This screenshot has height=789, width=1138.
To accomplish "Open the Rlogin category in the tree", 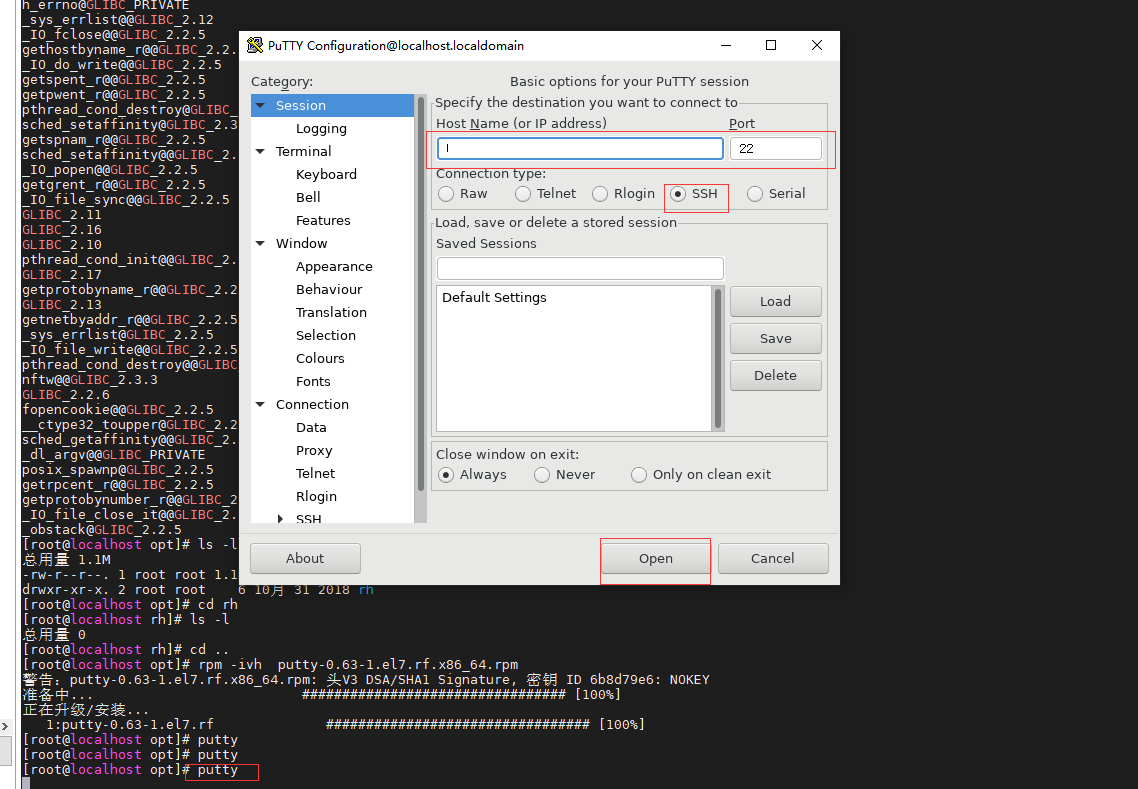I will click(316, 496).
